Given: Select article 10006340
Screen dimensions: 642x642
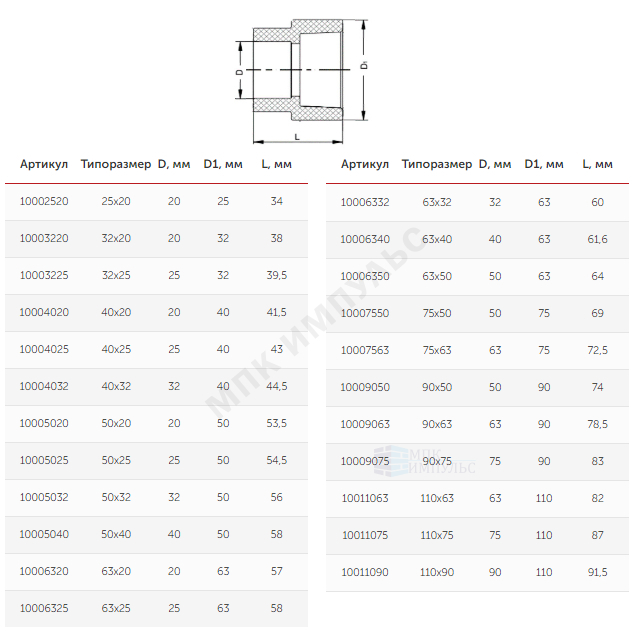Looking at the screenshot, I should click(x=365, y=239).
